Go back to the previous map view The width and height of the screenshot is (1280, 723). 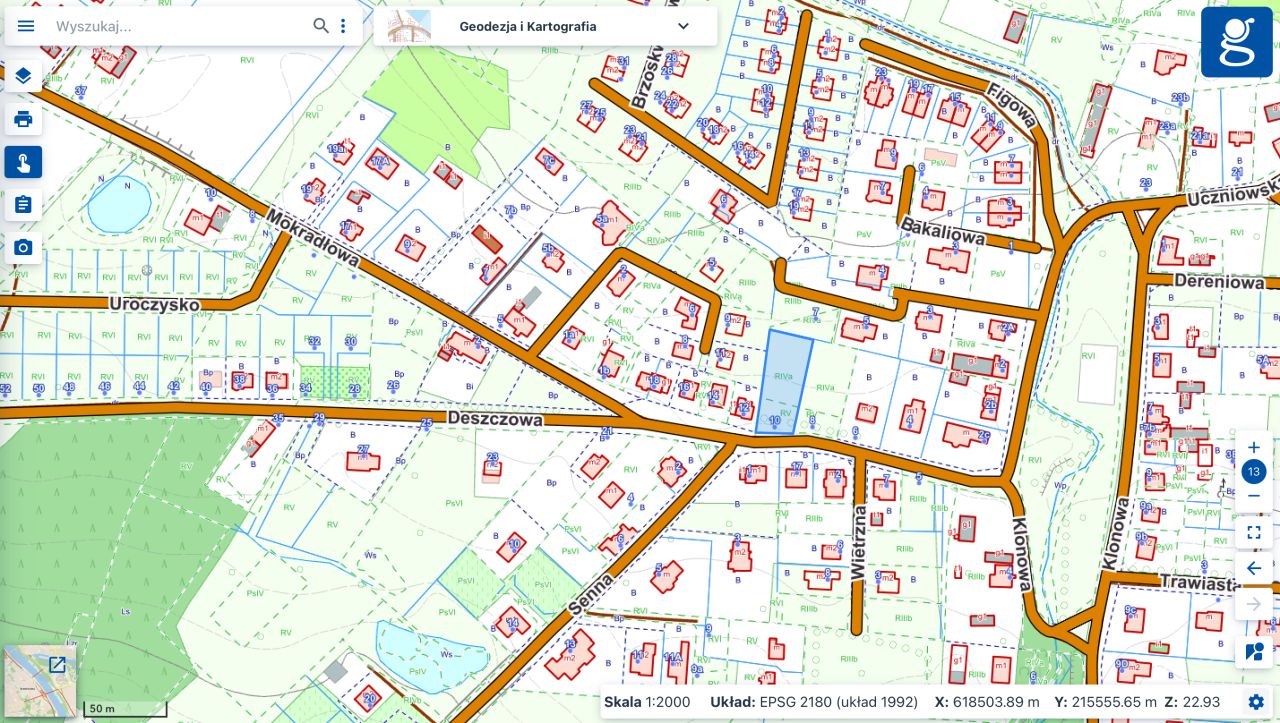[x=1254, y=568]
